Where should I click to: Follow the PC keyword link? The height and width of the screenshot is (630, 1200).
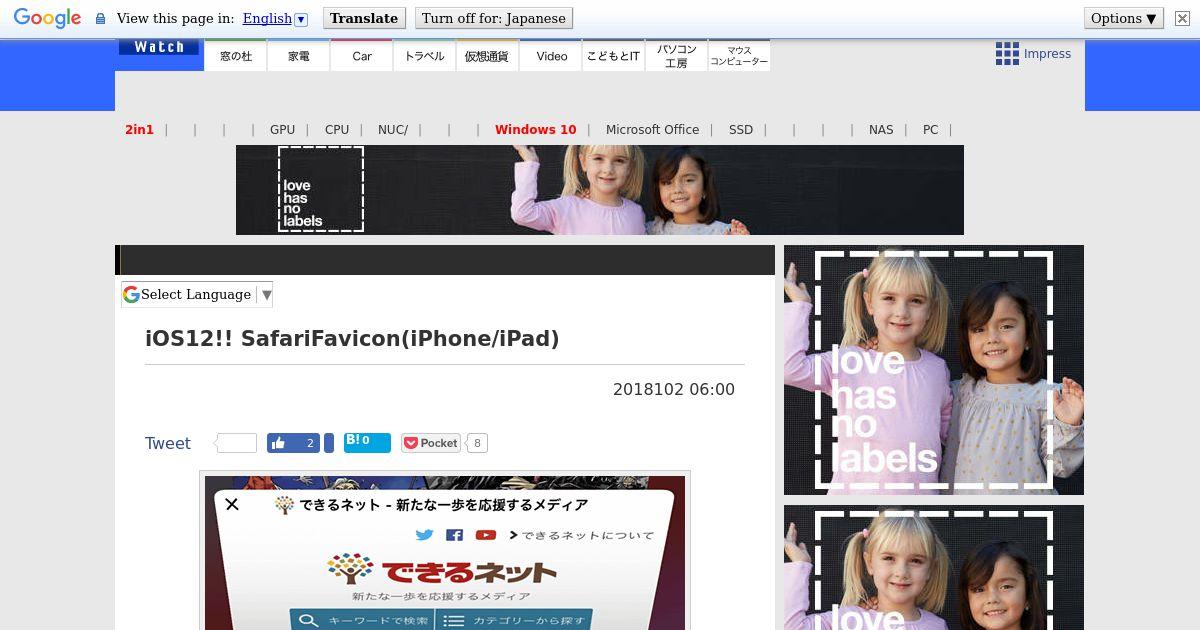pos(930,130)
